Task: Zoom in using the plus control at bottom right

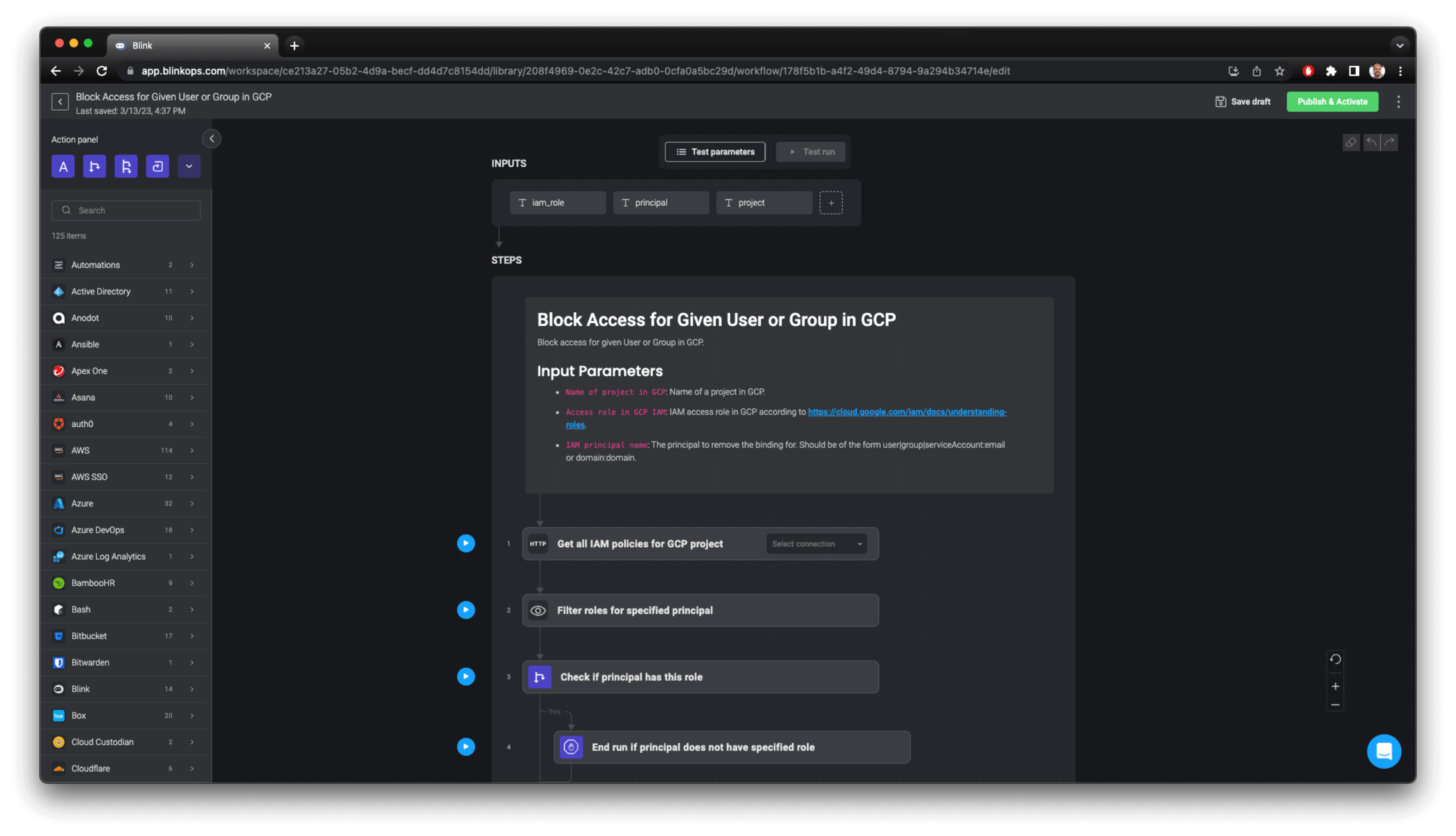Action: (x=1335, y=686)
